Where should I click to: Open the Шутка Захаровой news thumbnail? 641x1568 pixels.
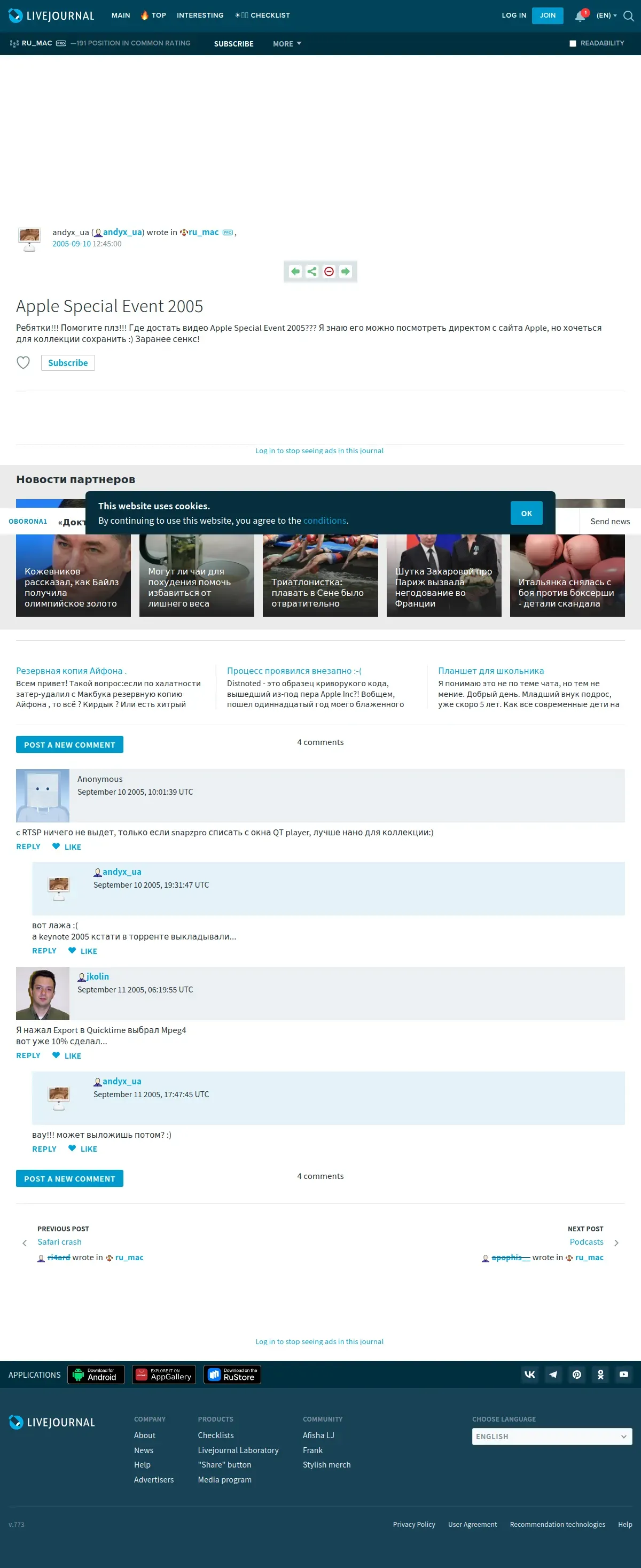coord(444,575)
